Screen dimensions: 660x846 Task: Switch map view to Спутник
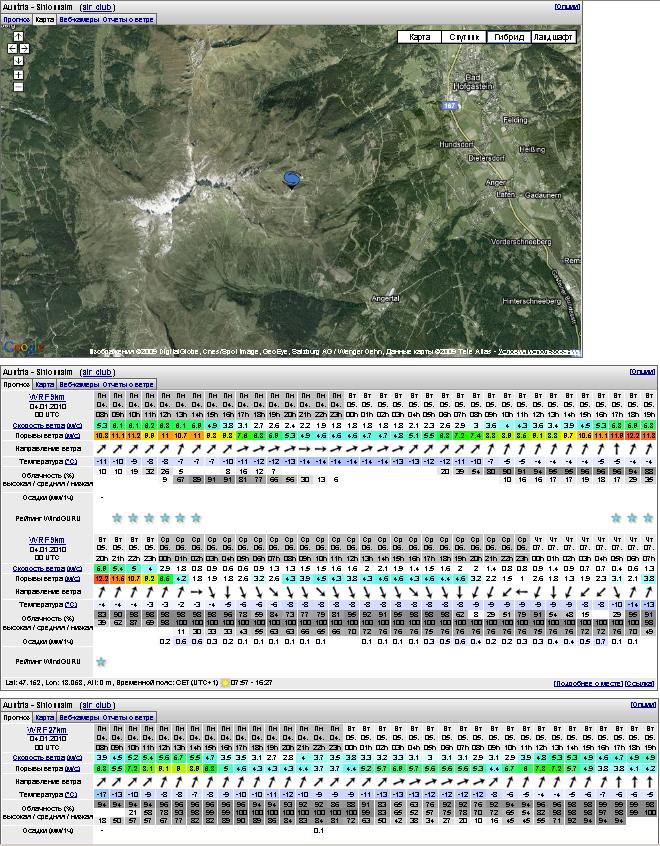point(464,37)
